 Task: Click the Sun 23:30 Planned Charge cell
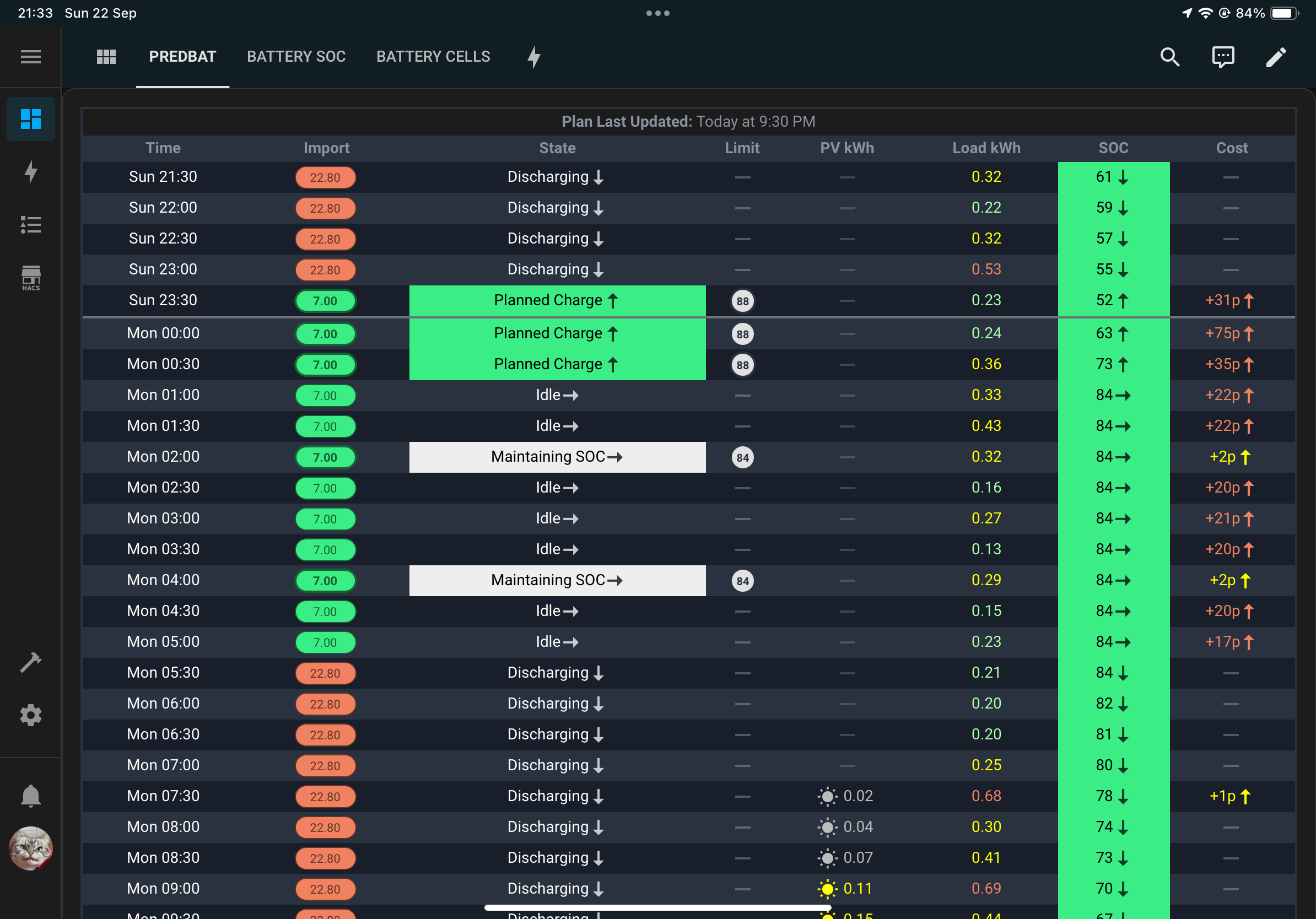click(x=557, y=300)
